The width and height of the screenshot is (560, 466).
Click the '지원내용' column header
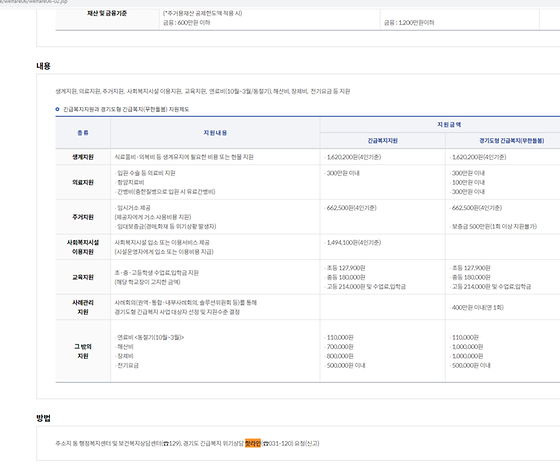pyautogui.click(x=215, y=133)
